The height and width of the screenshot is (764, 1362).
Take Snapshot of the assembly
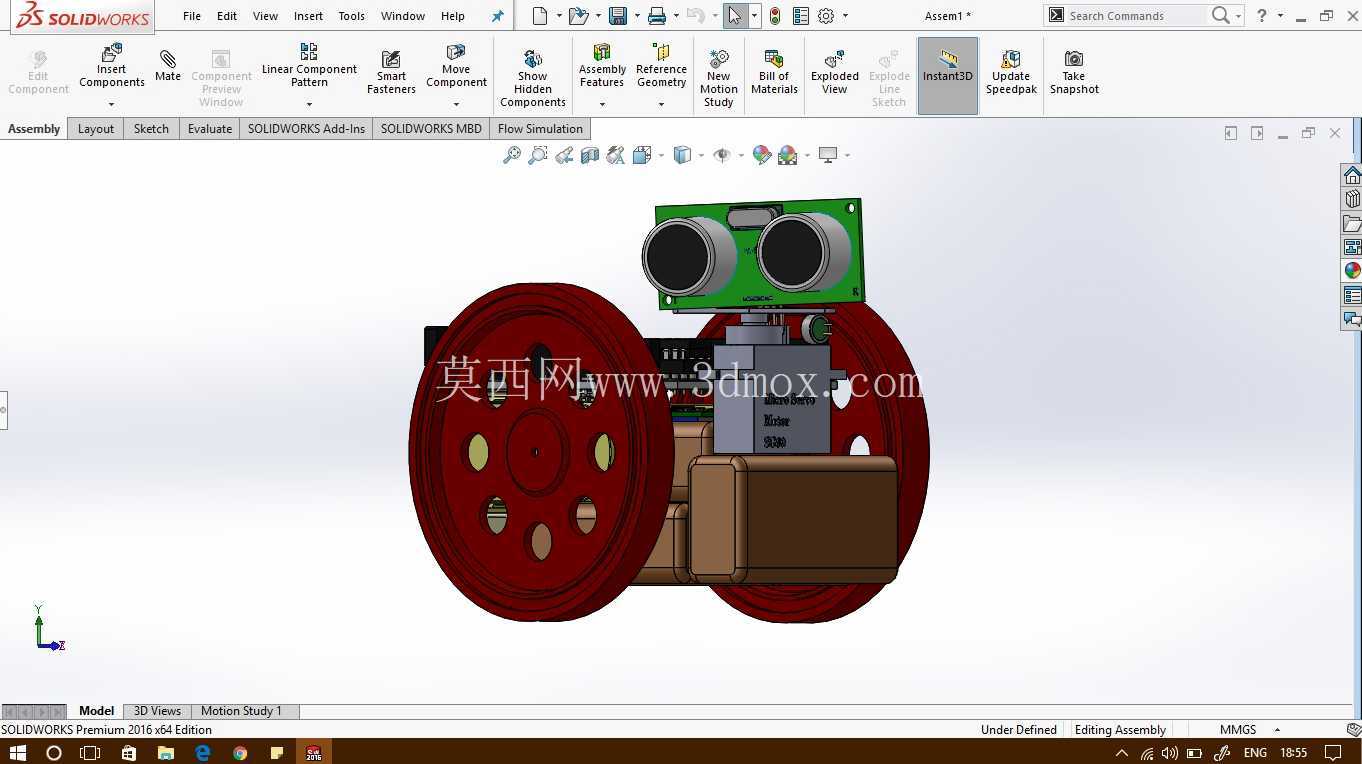tap(1074, 71)
